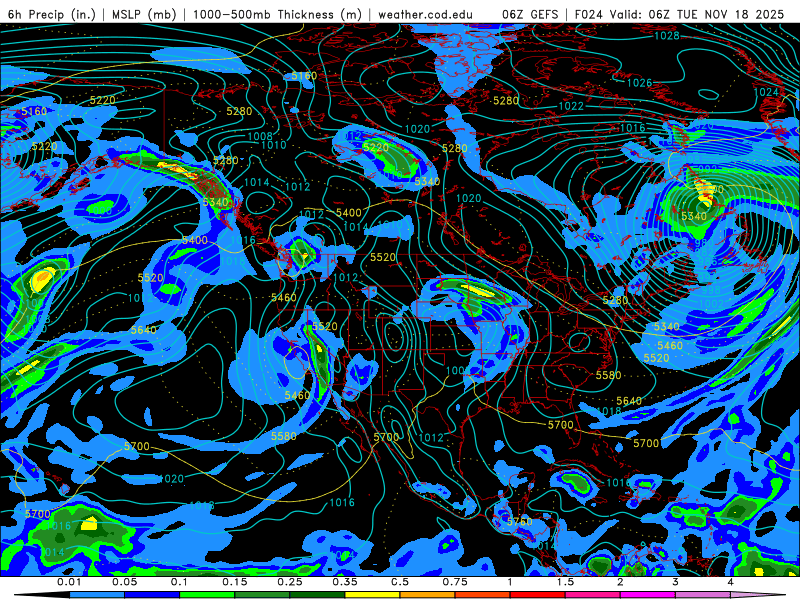The height and width of the screenshot is (600, 800).
Task: Click the '06Z GEFS' model run label
Action: pos(530,14)
